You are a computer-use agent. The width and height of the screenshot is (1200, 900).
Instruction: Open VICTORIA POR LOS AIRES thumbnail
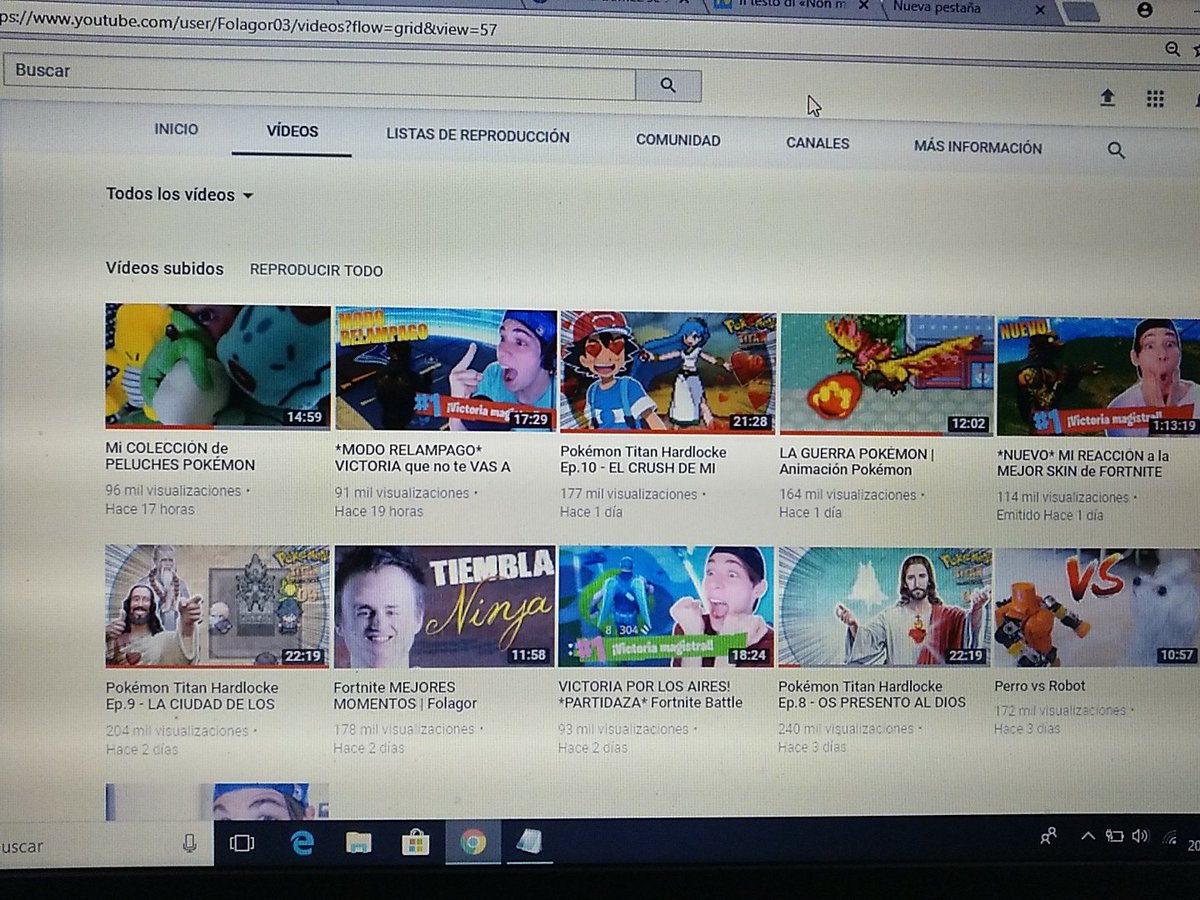click(x=666, y=606)
